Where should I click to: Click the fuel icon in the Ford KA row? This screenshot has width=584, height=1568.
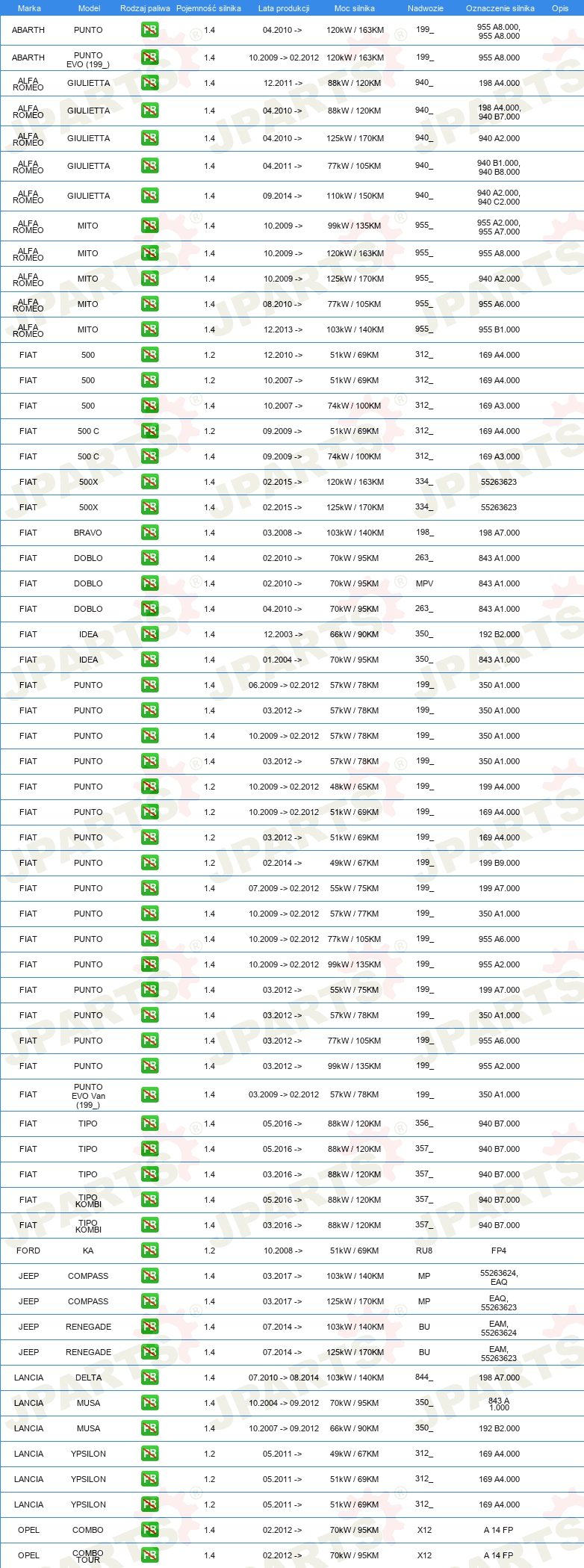149,1251
